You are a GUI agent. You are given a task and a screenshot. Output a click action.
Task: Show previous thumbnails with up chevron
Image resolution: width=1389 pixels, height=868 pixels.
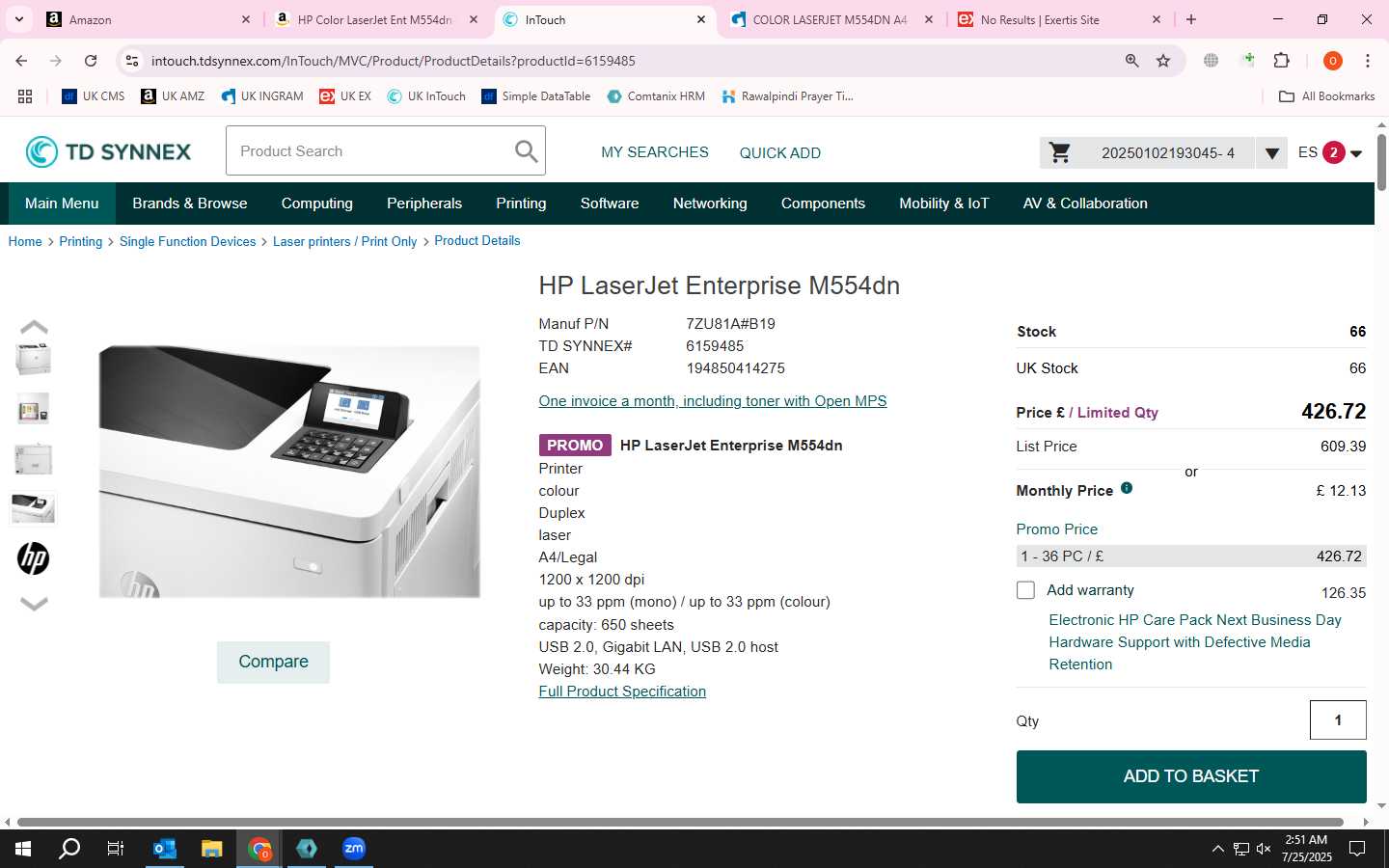pos(34,327)
